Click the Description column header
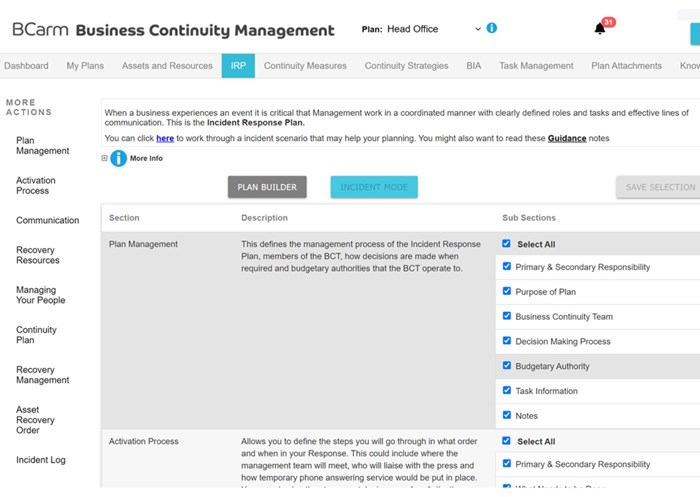This screenshot has height=497, width=700. [264, 218]
